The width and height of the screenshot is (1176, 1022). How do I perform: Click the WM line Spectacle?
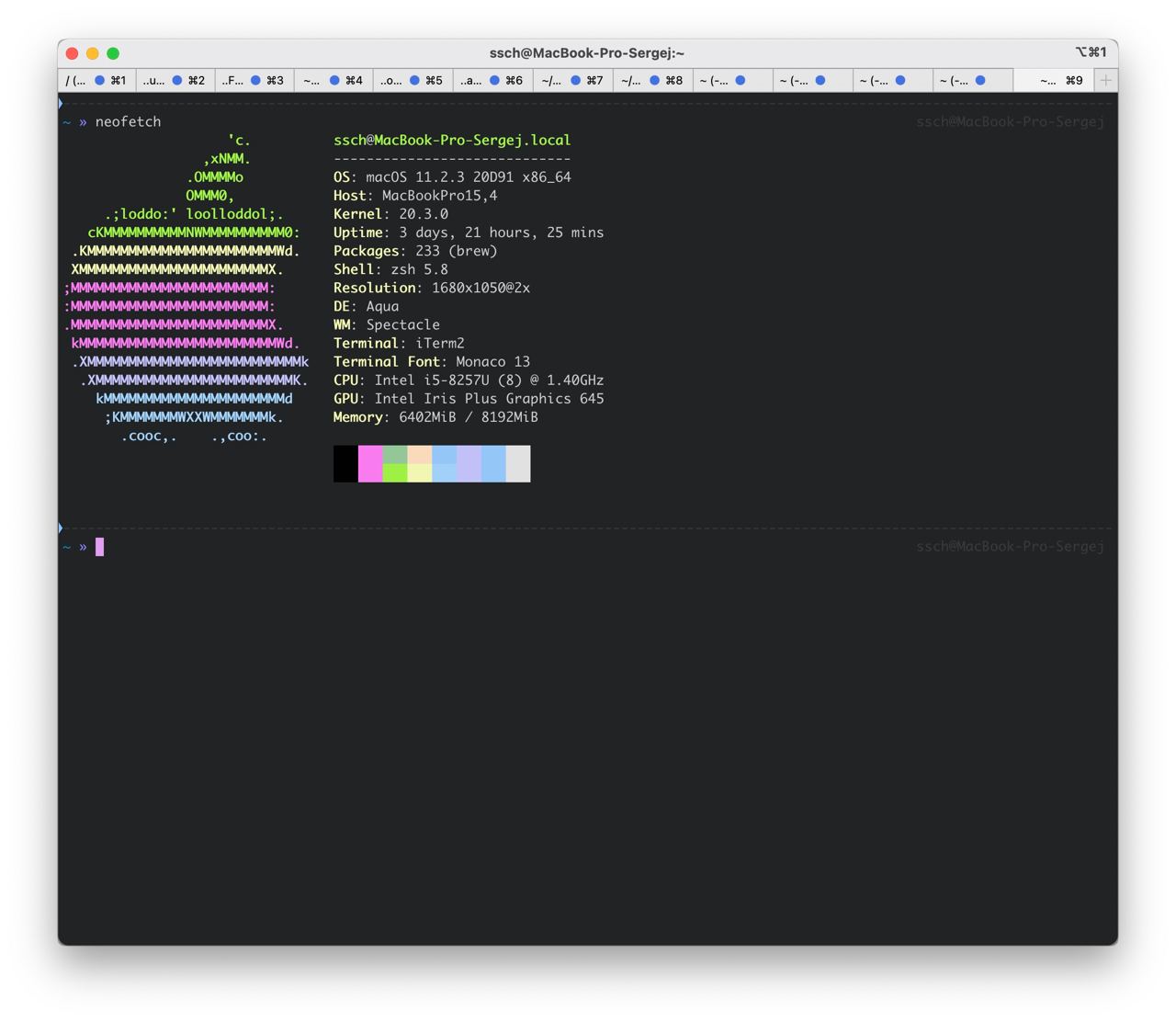click(387, 324)
